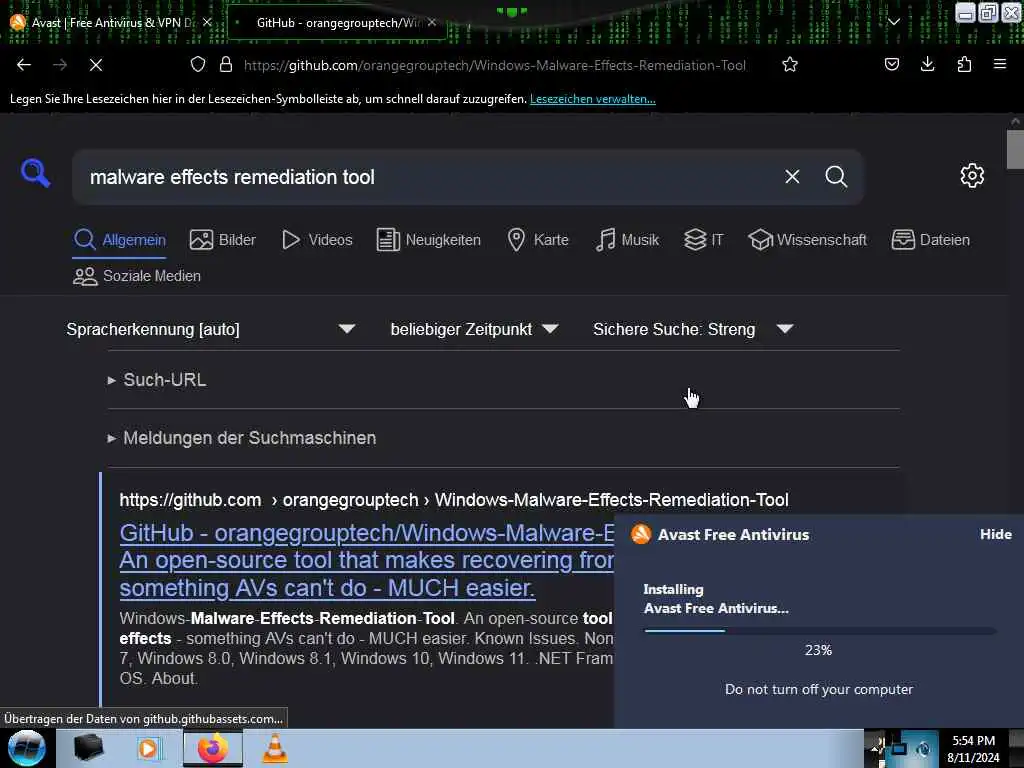Click the site security padlock
1024x768 pixels.
pyautogui.click(x=226, y=65)
